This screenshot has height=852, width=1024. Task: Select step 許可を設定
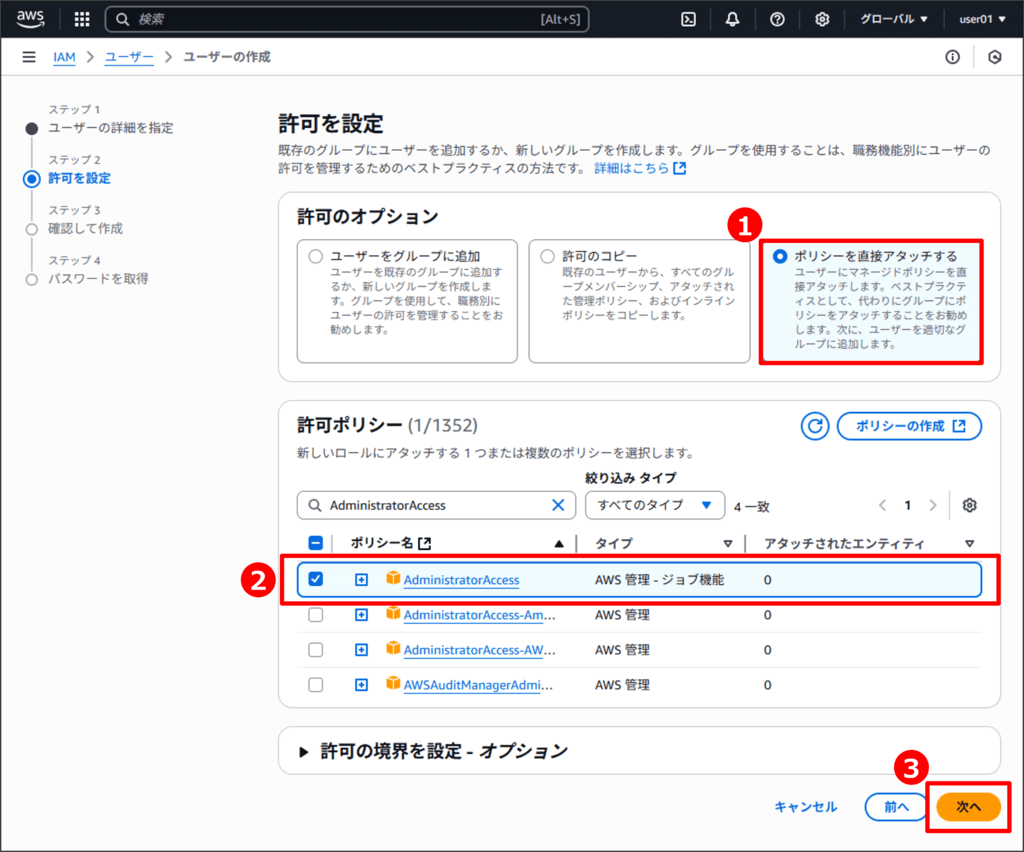click(x=79, y=178)
